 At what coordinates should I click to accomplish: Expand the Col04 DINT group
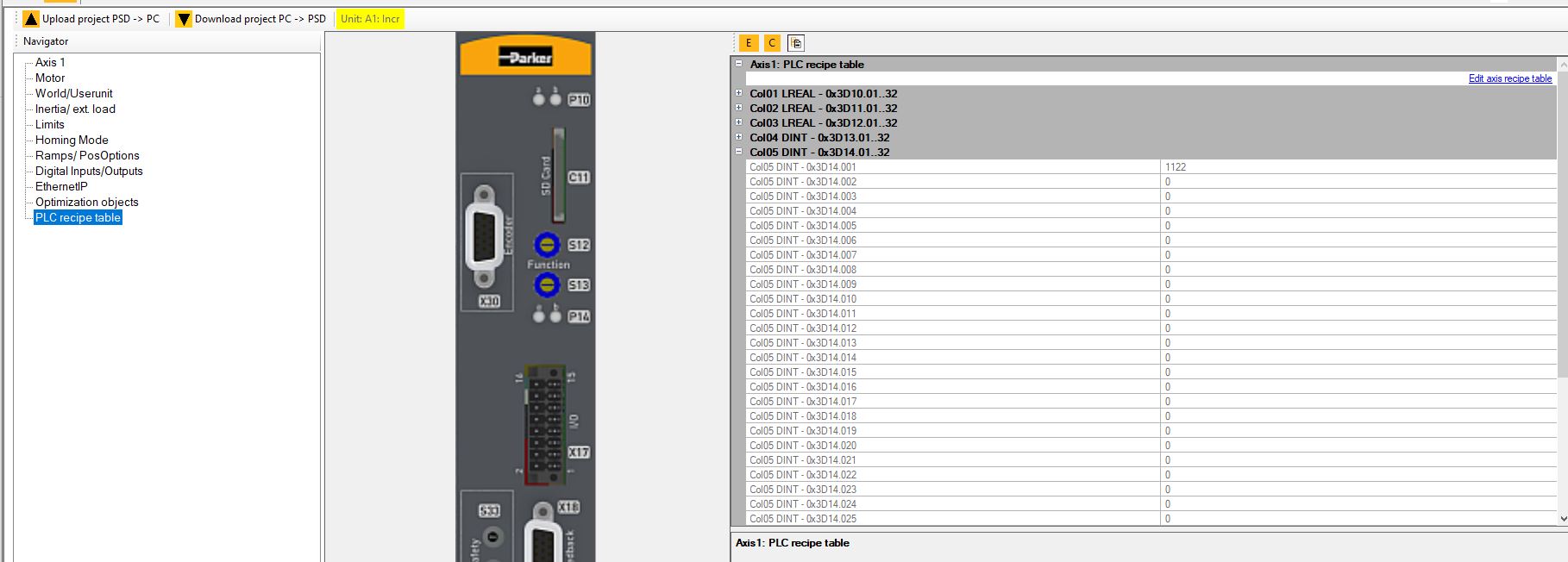point(738,137)
